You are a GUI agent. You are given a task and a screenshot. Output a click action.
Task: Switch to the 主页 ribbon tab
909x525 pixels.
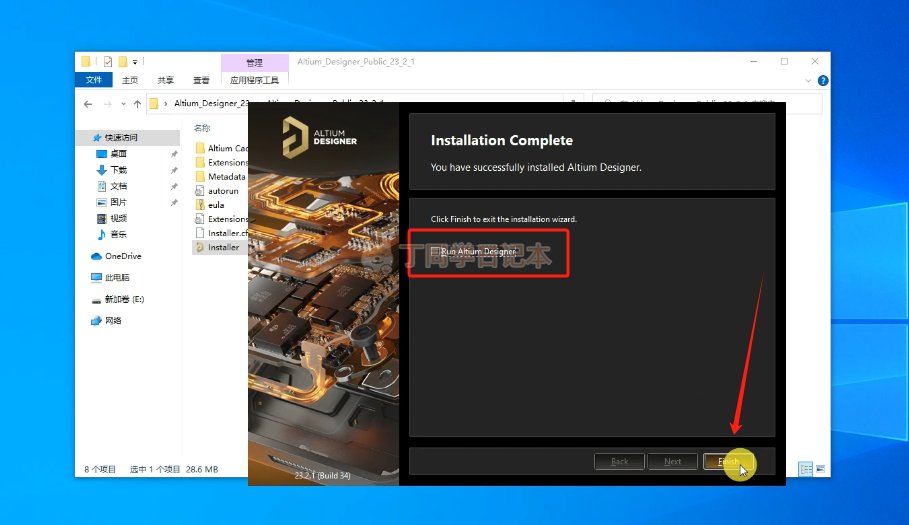(130, 80)
